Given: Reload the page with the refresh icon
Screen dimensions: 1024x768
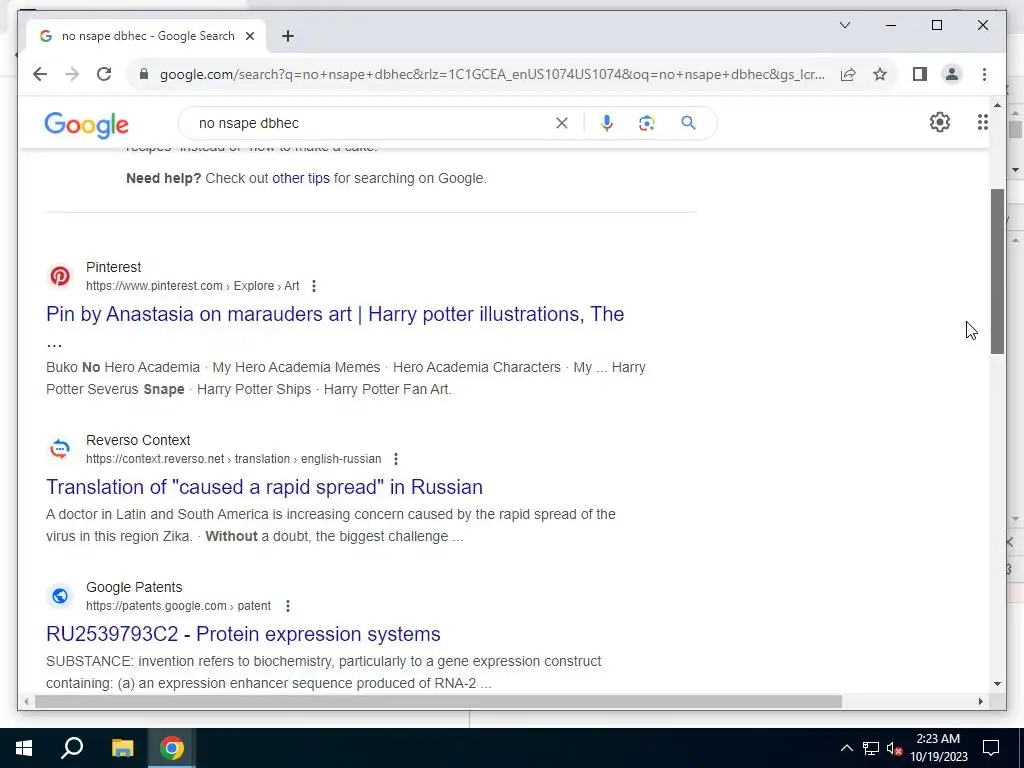Looking at the screenshot, I should 104,74.
